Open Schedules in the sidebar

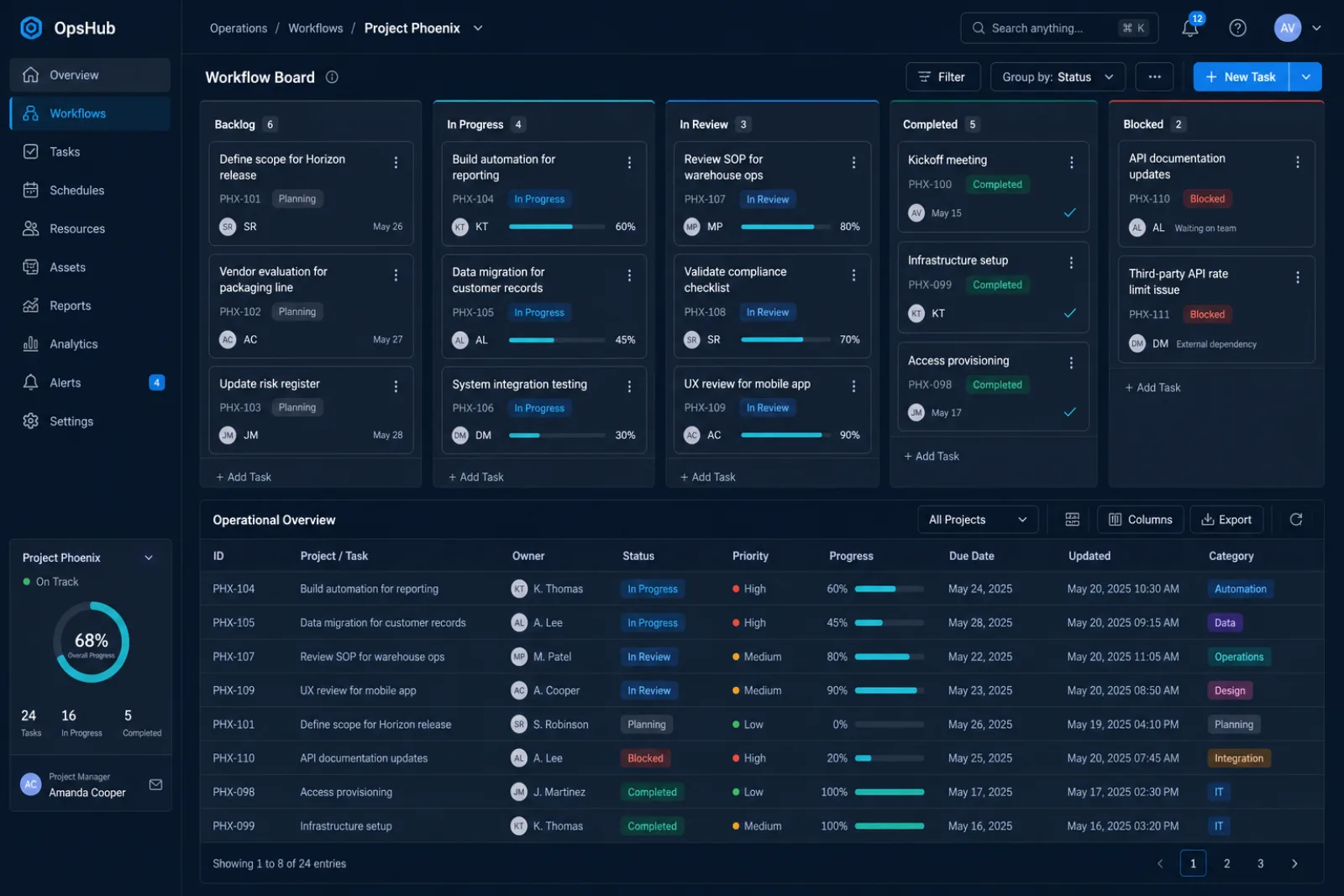point(90,191)
